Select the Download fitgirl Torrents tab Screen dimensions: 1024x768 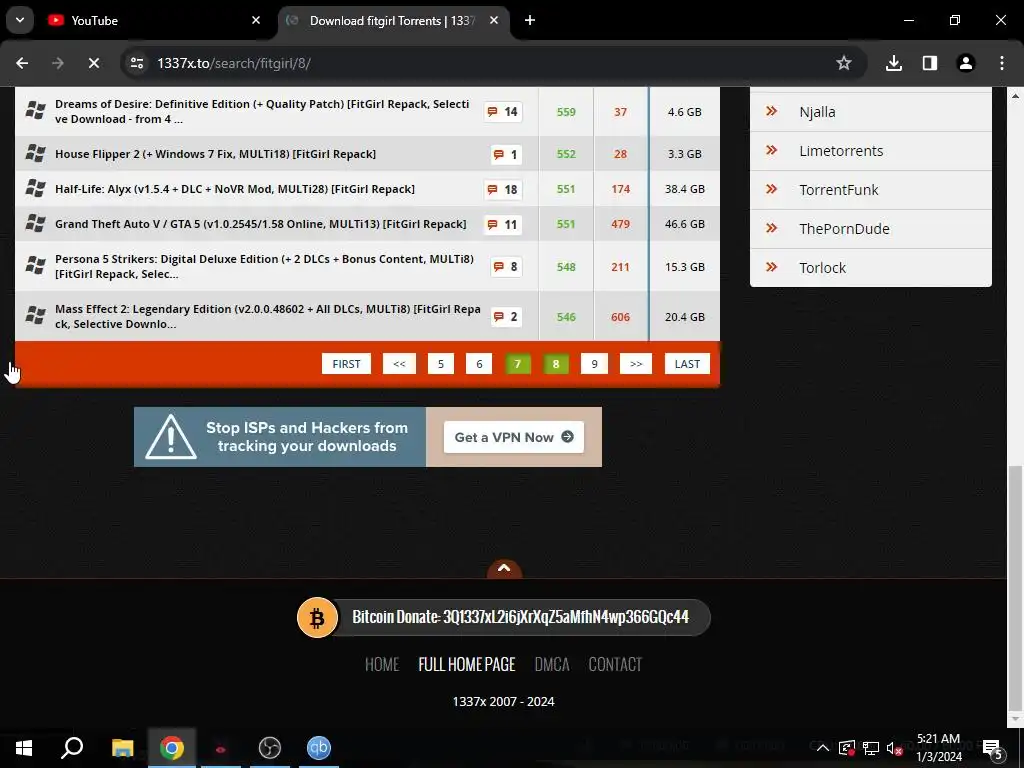pyautogui.click(x=392, y=20)
